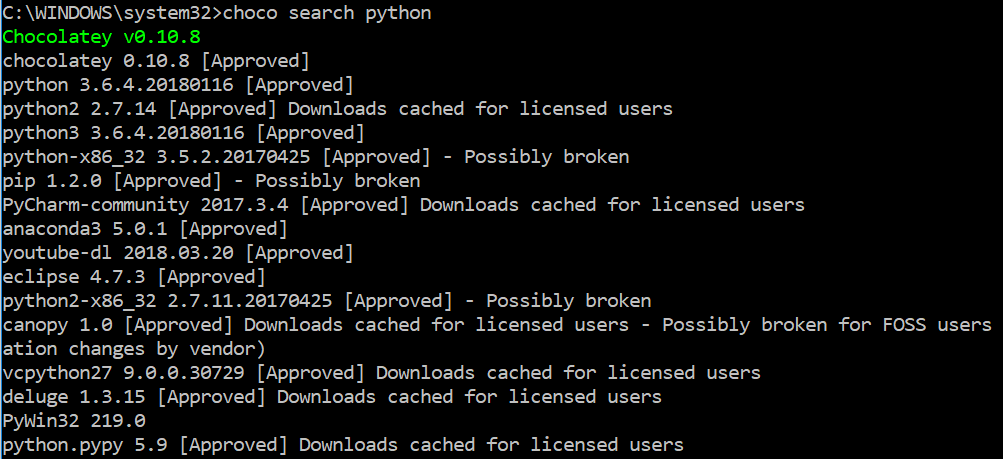The width and height of the screenshot is (1003, 459).
Task: Click the 'eclipse 4.7.3' result line
Action: [x=134, y=277]
